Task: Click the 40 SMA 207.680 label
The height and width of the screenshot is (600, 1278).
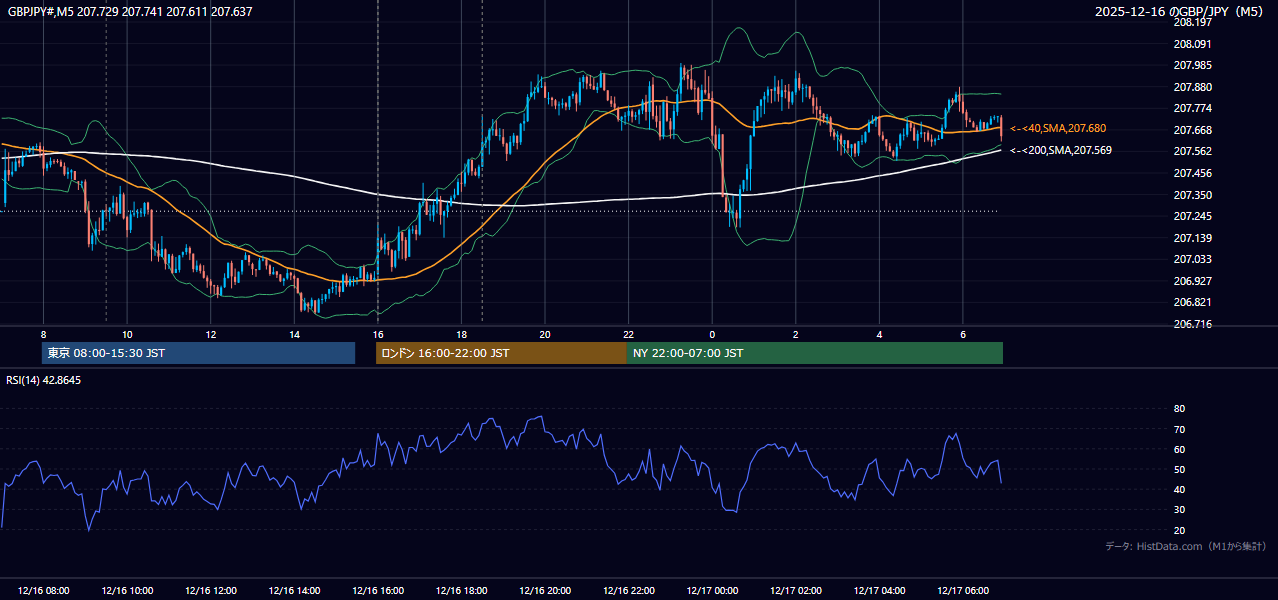Action: click(1058, 128)
